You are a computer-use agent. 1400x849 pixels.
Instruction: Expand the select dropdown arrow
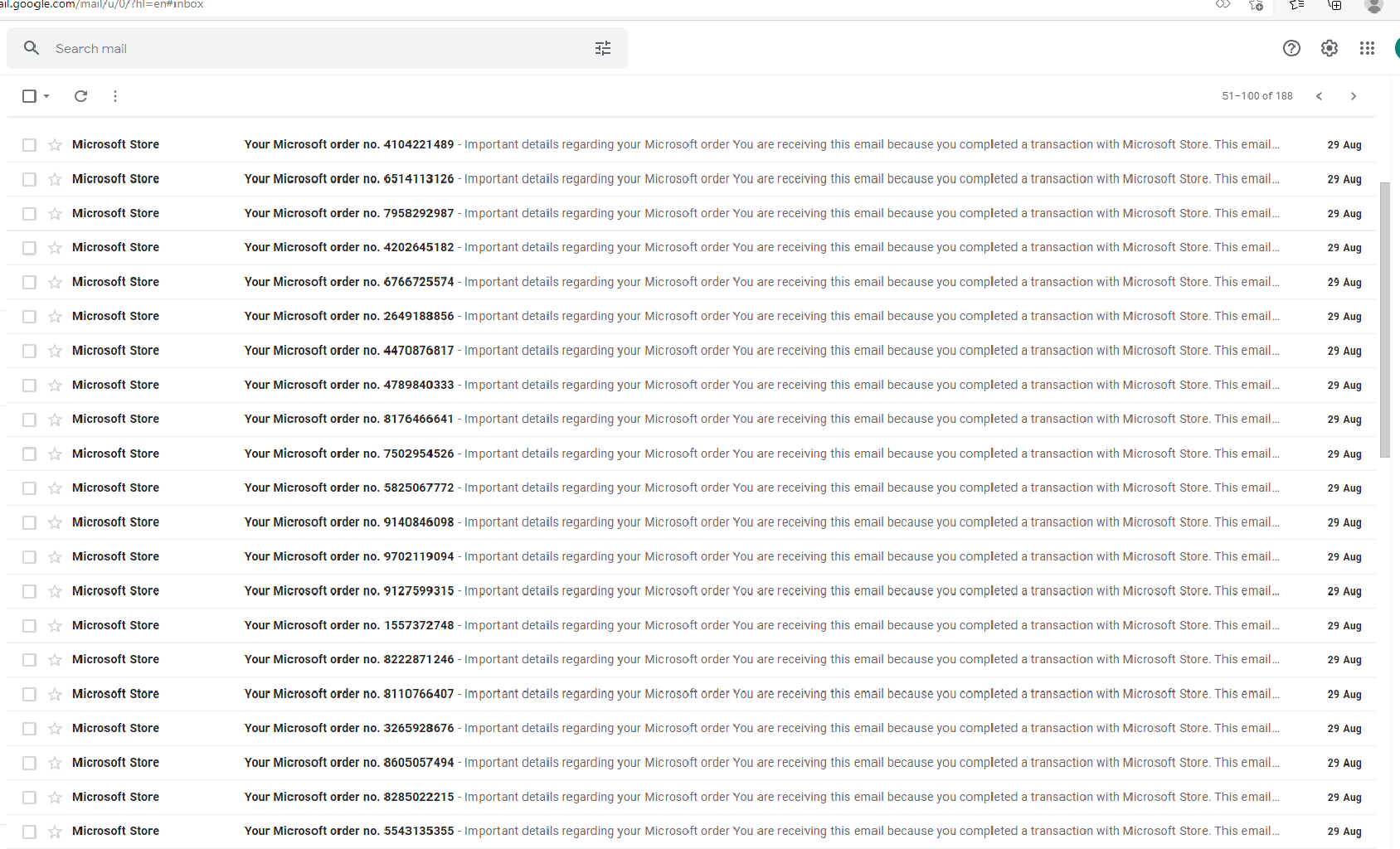46,96
